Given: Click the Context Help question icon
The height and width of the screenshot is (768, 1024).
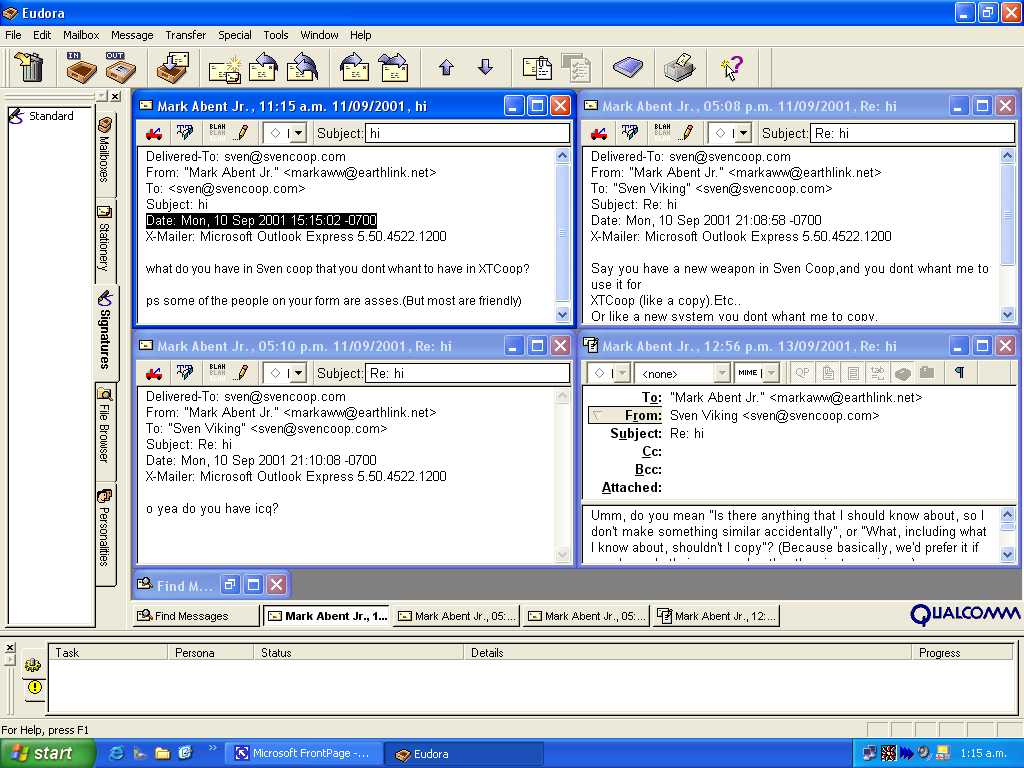Looking at the screenshot, I should pyautogui.click(x=731, y=67).
